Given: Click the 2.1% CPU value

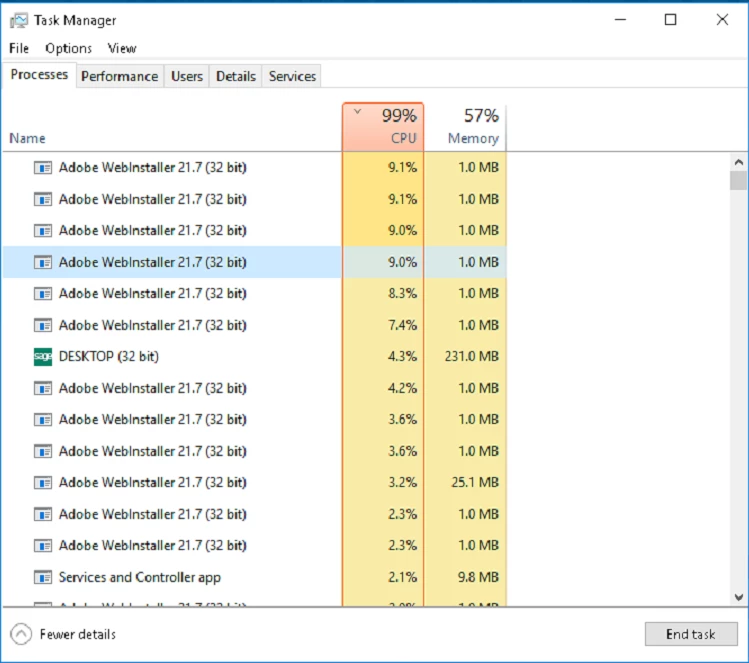Looking at the screenshot, I should tap(402, 577).
